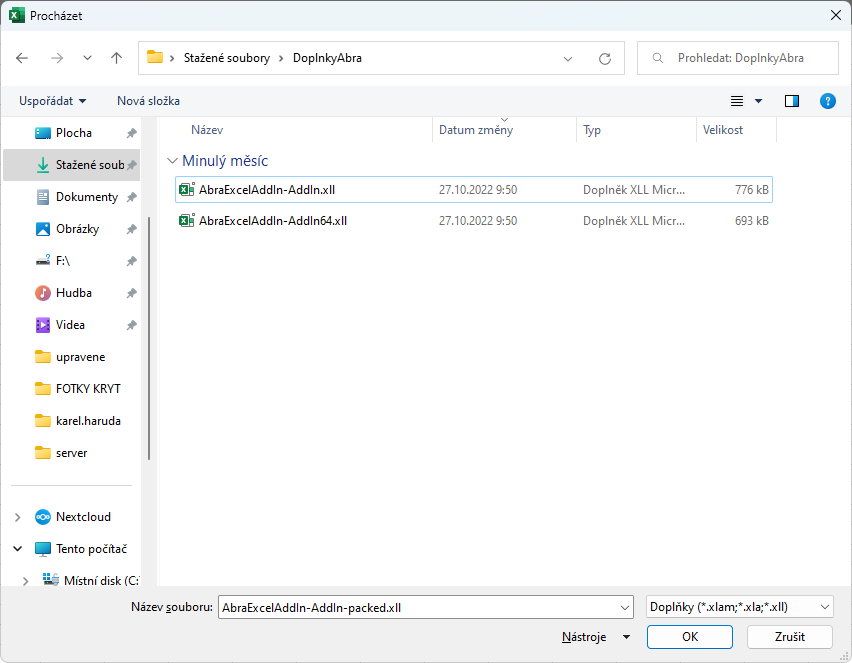
Task: Open address bar history dropdown
Action: coord(568,58)
